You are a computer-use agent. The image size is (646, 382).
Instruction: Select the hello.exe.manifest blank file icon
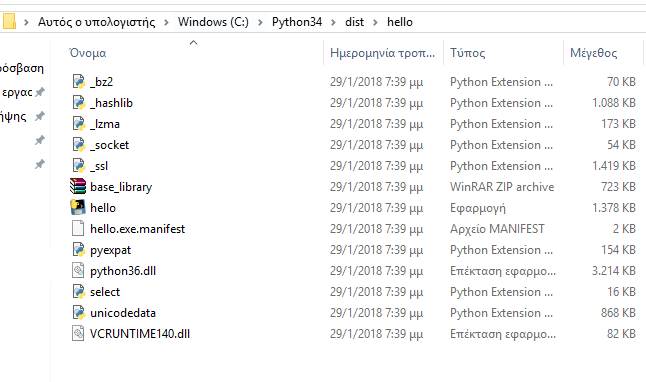click(x=78, y=228)
